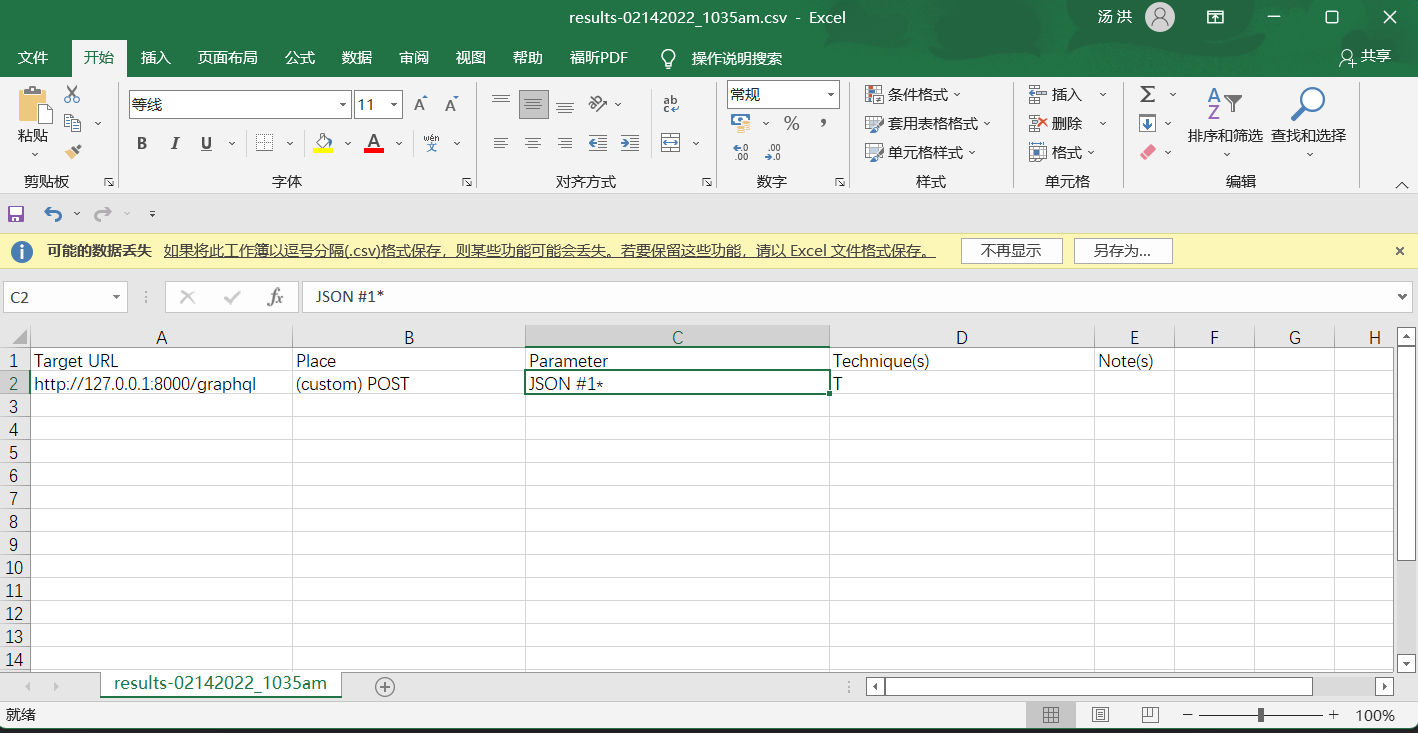
Task: Decrease indent icon
Action: pos(598,143)
